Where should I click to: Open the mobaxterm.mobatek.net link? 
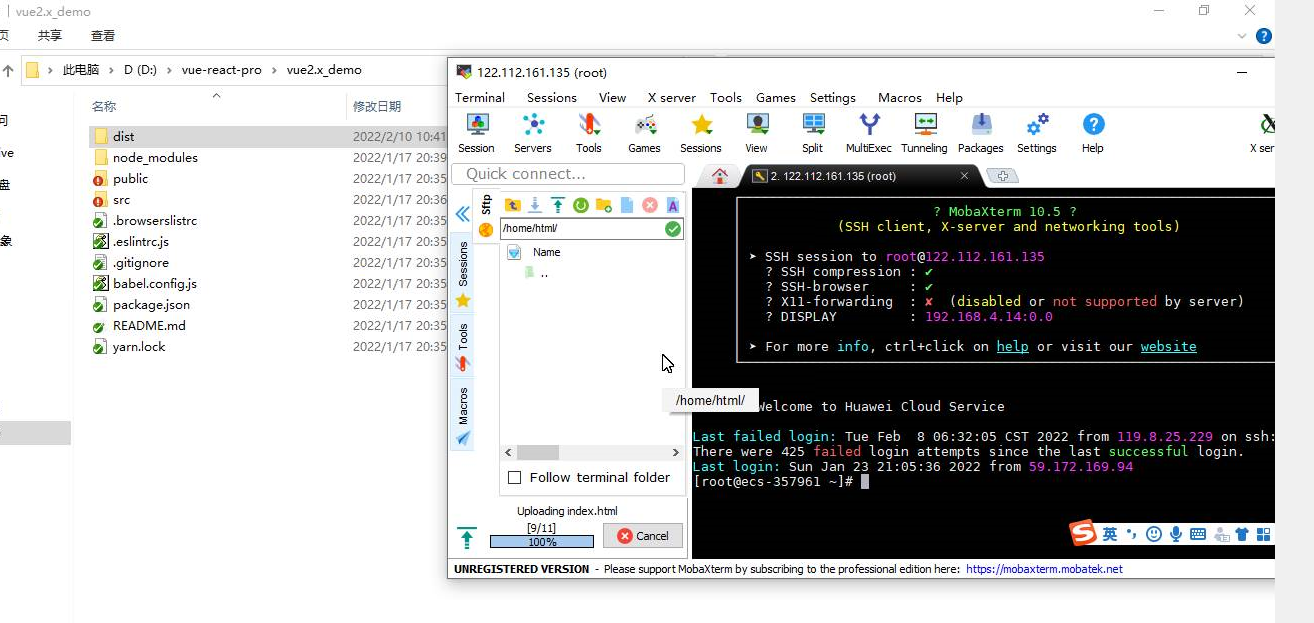[1044, 569]
